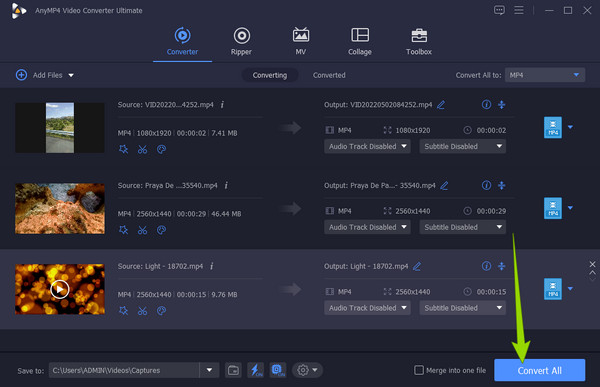This screenshot has height=387, width=600.
Task: Open the settings gear menu
Action: click(307, 370)
